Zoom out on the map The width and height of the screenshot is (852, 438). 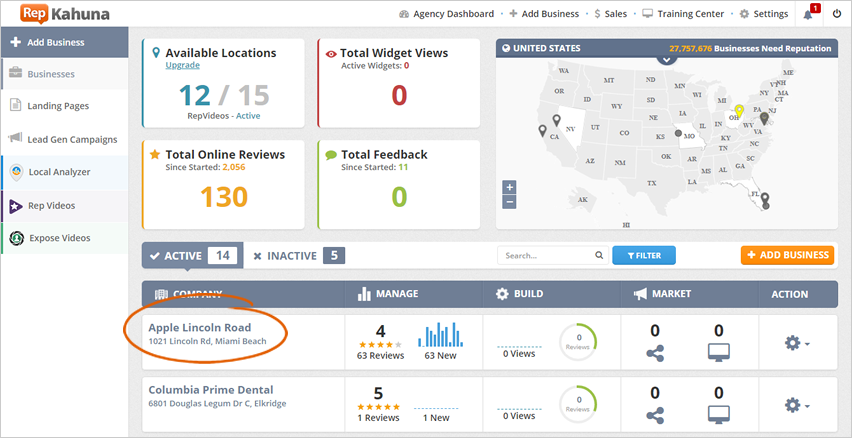[510, 202]
